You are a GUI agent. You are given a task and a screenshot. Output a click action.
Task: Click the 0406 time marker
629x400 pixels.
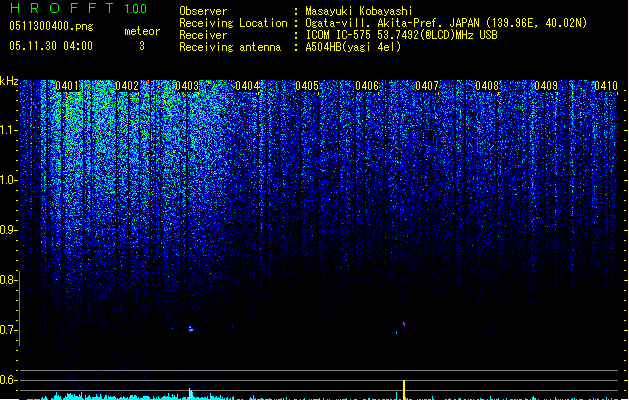[x=367, y=86]
